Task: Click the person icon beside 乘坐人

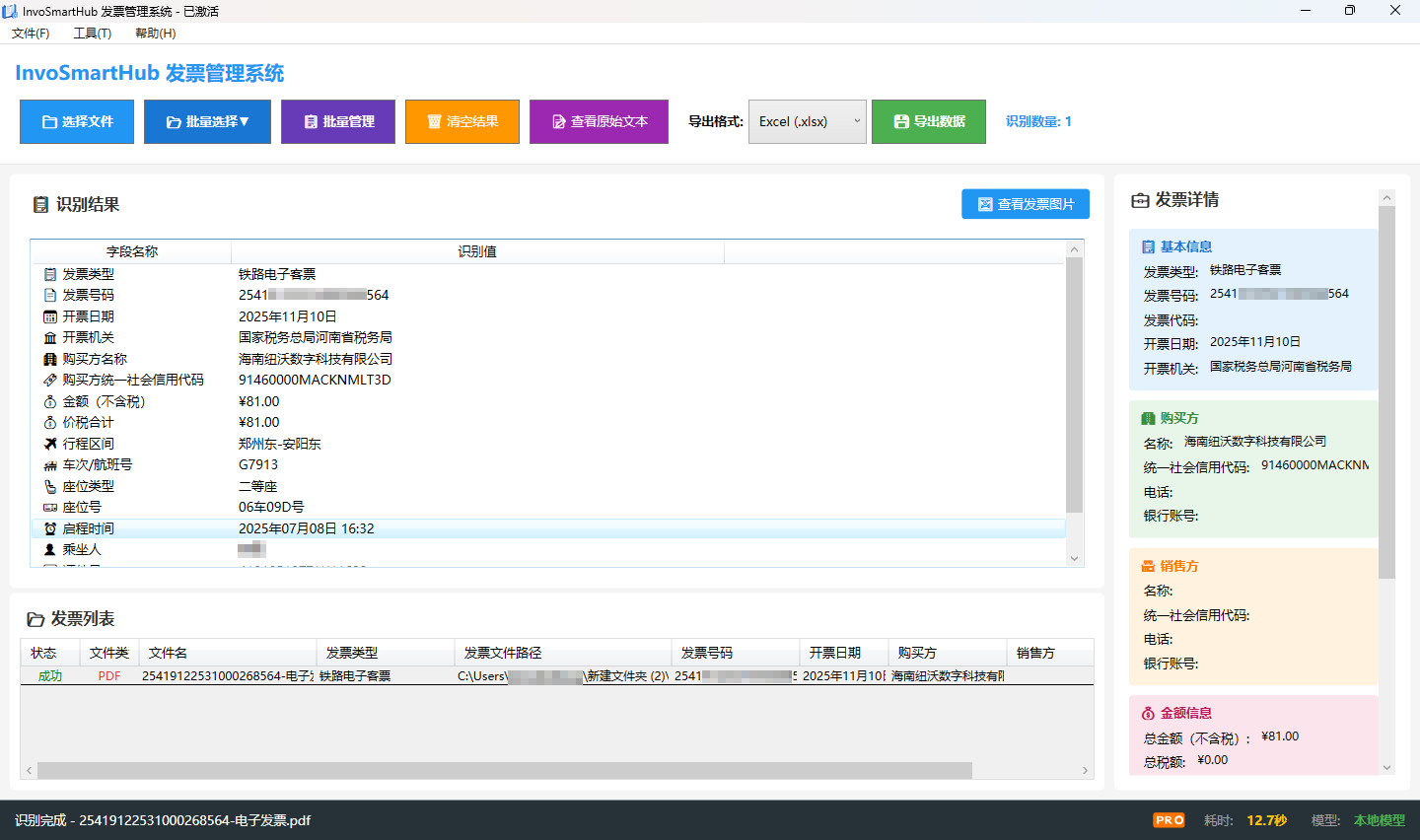Action: [49, 549]
